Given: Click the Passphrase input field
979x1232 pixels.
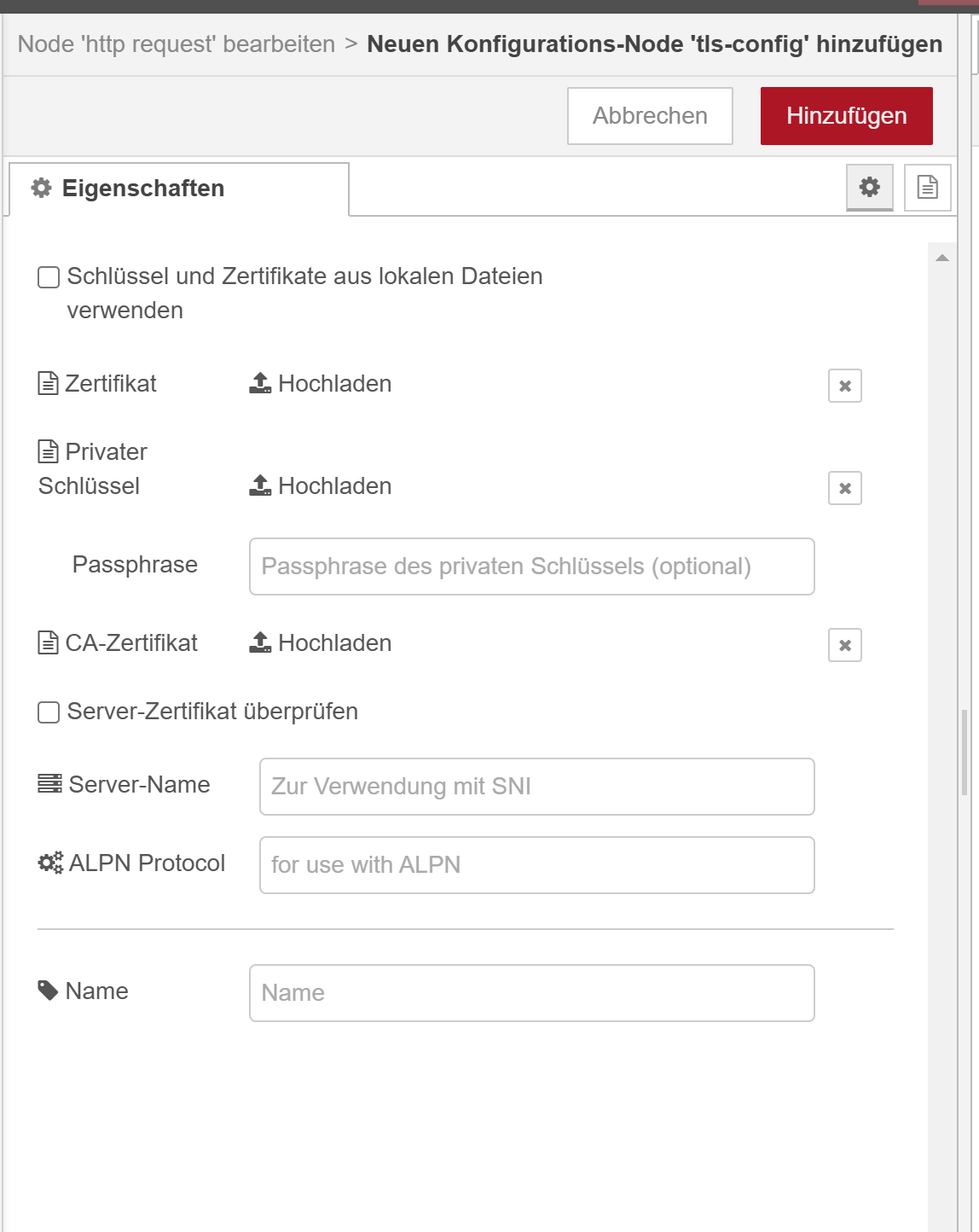Looking at the screenshot, I should click(x=531, y=567).
